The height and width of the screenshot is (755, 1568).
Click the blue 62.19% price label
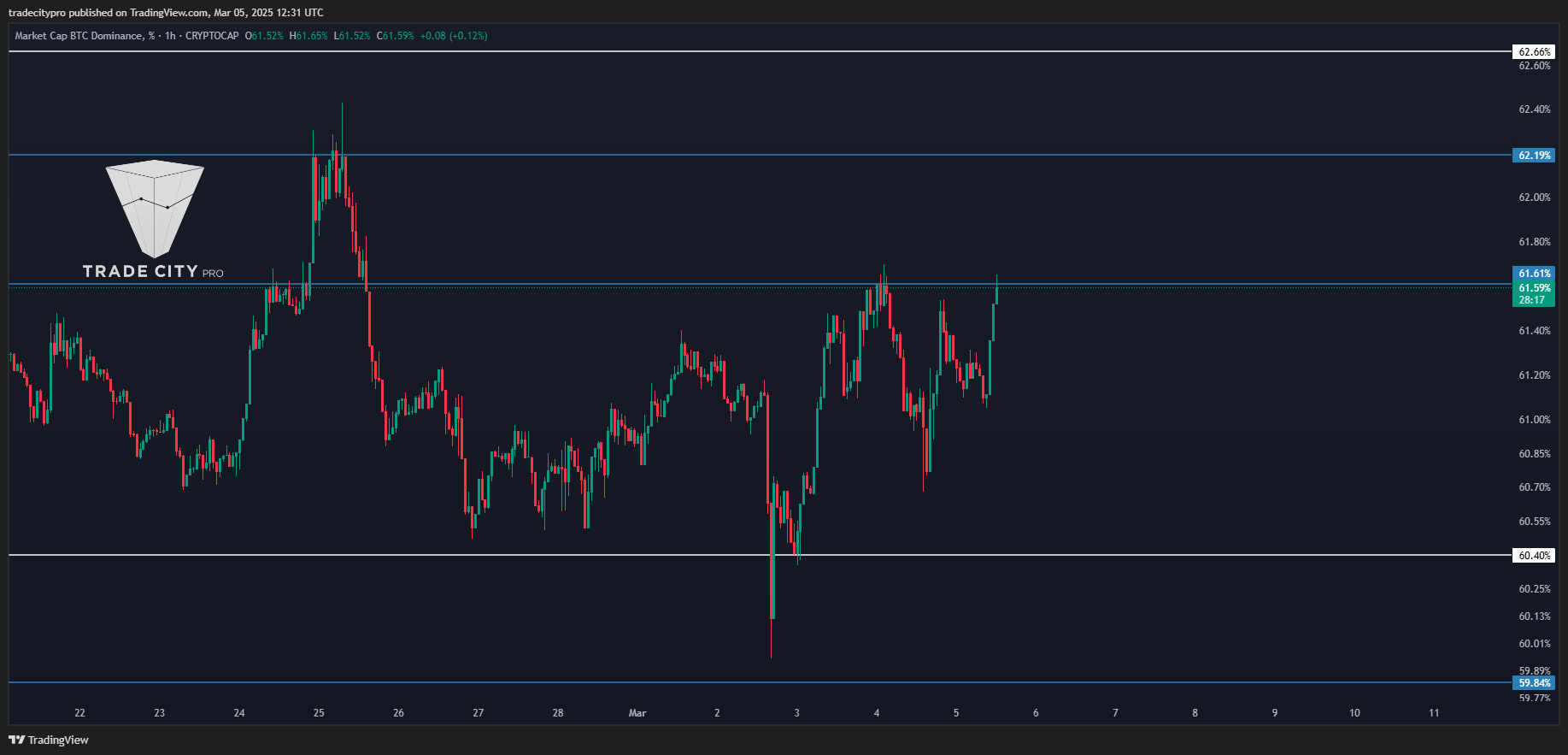click(1534, 156)
